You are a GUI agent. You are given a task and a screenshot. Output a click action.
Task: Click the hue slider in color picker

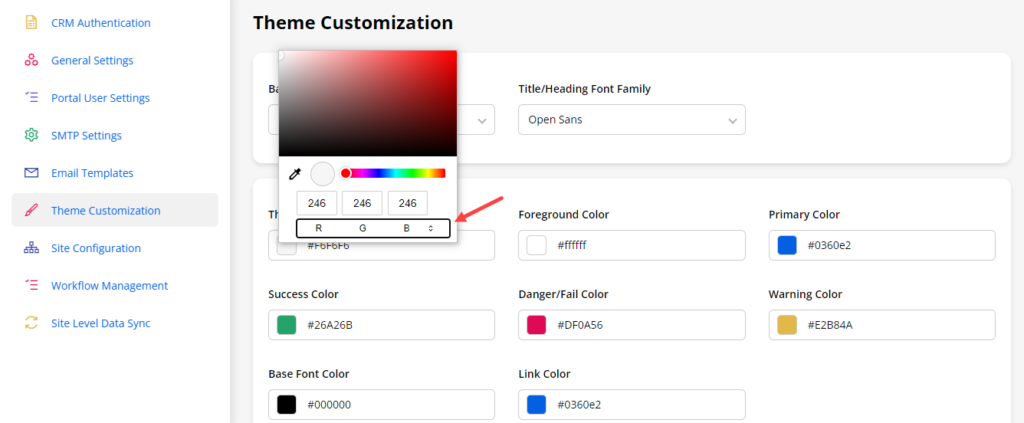[394, 173]
